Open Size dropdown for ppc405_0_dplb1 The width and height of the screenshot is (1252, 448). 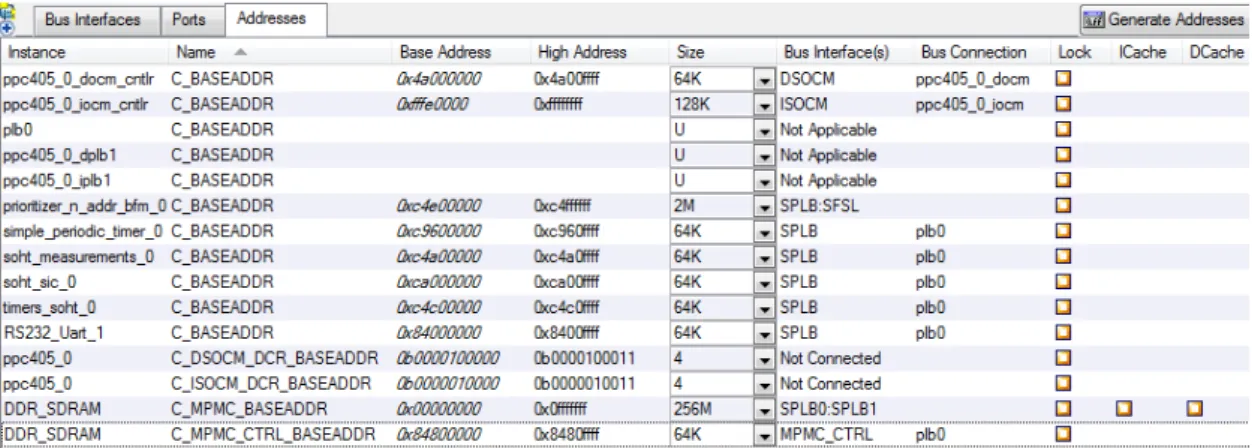click(765, 155)
